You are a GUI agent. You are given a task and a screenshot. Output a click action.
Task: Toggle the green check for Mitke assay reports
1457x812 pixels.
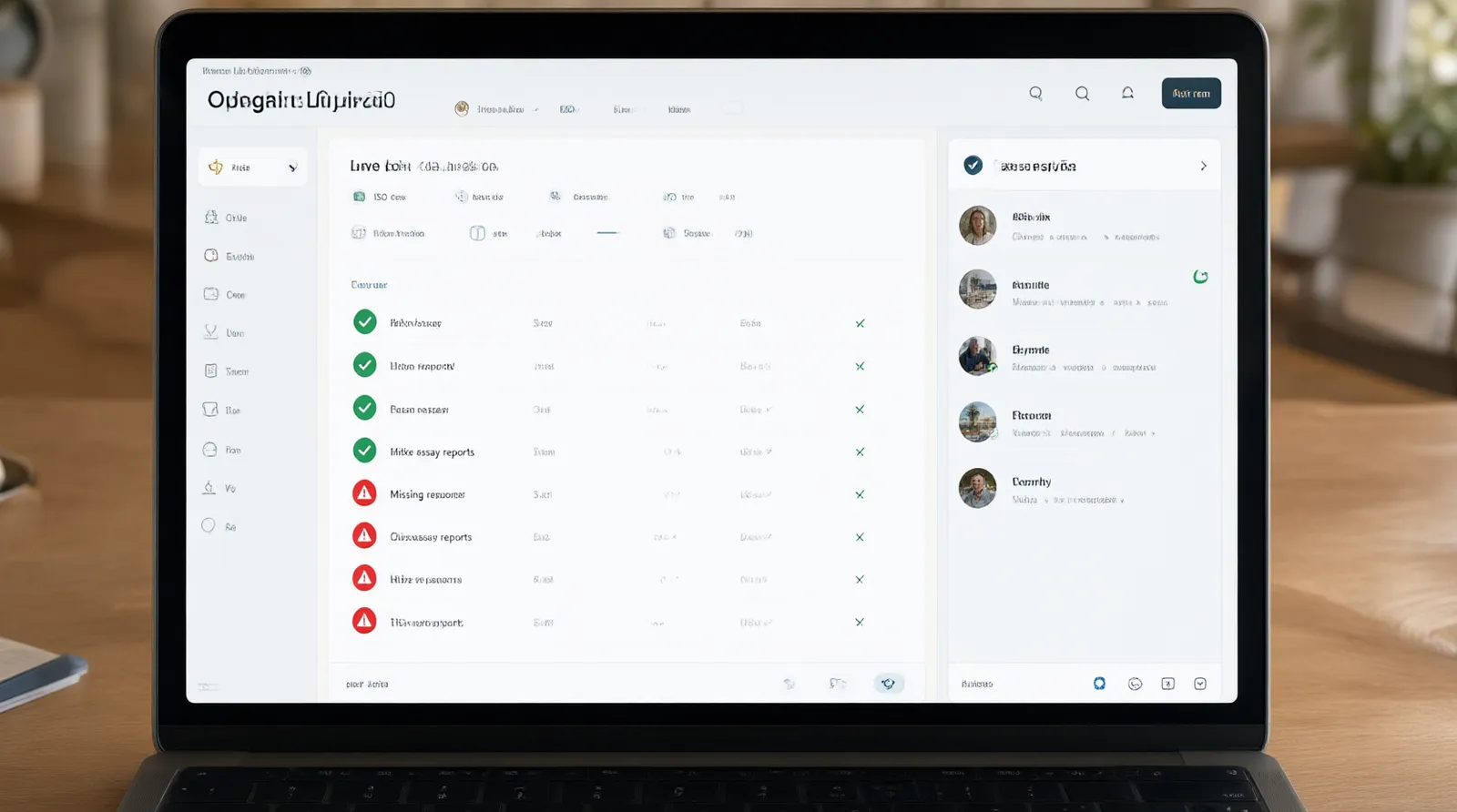coord(364,451)
